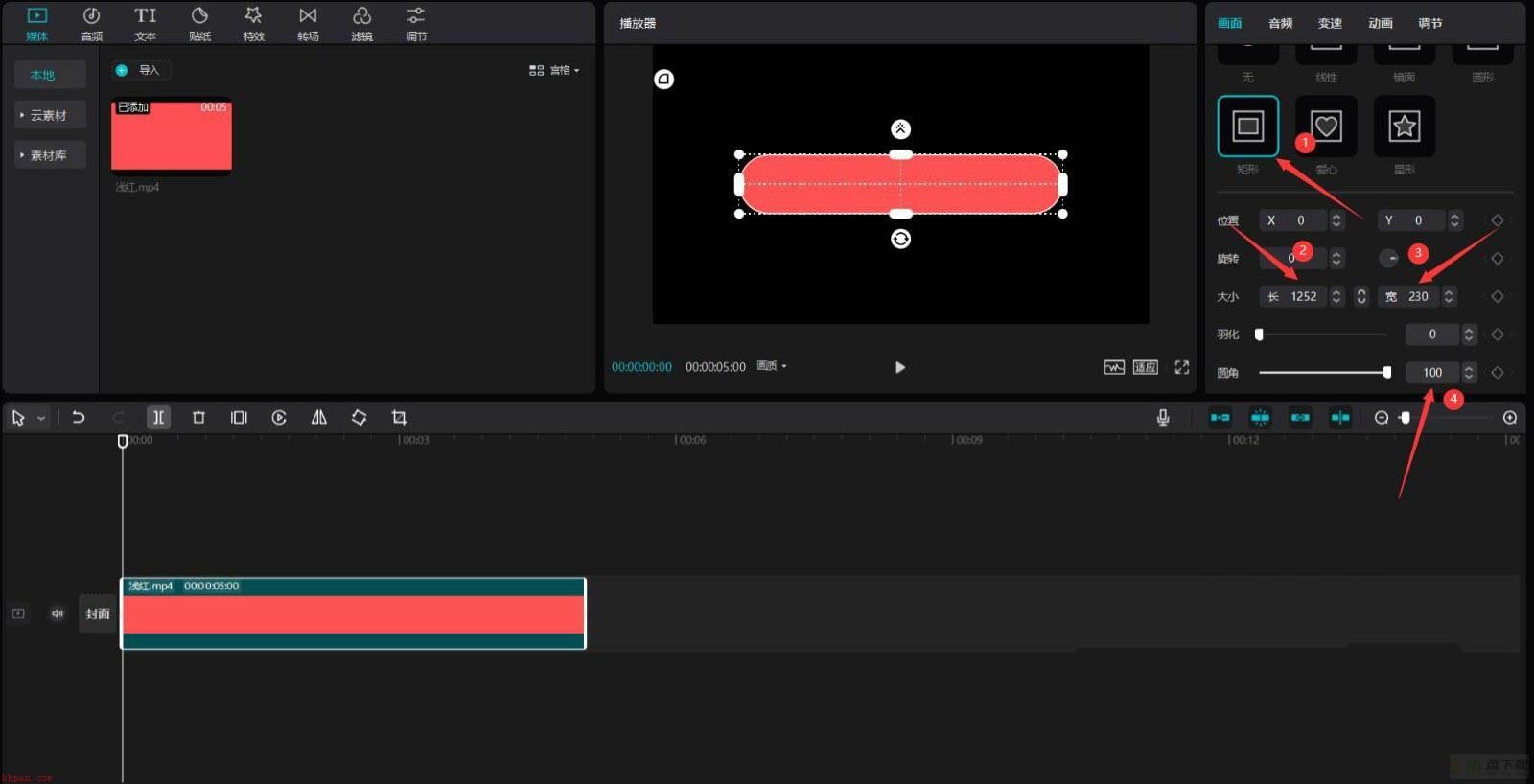This screenshot has width=1534, height=784.
Task: Select the media thumbnail marked 已添加
Action: [172, 137]
